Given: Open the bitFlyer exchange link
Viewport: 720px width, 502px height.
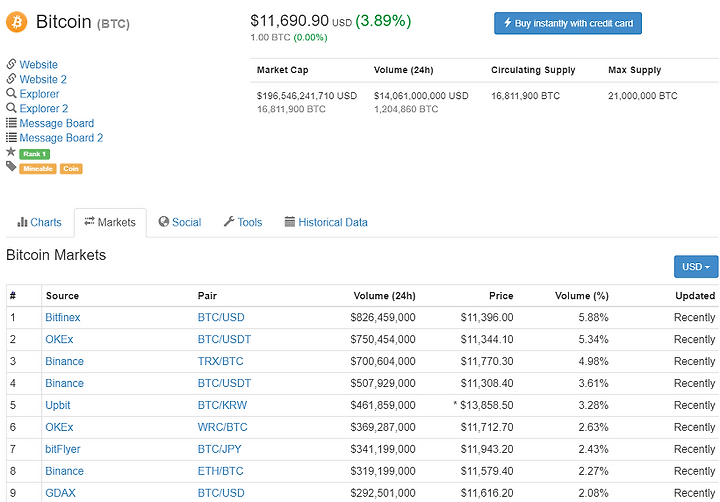Looking at the screenshot, I should click(x=62, y=449).
